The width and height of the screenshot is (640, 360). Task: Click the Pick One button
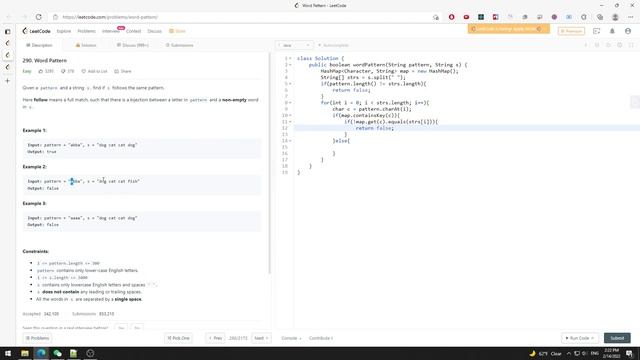tap(178, 338)
